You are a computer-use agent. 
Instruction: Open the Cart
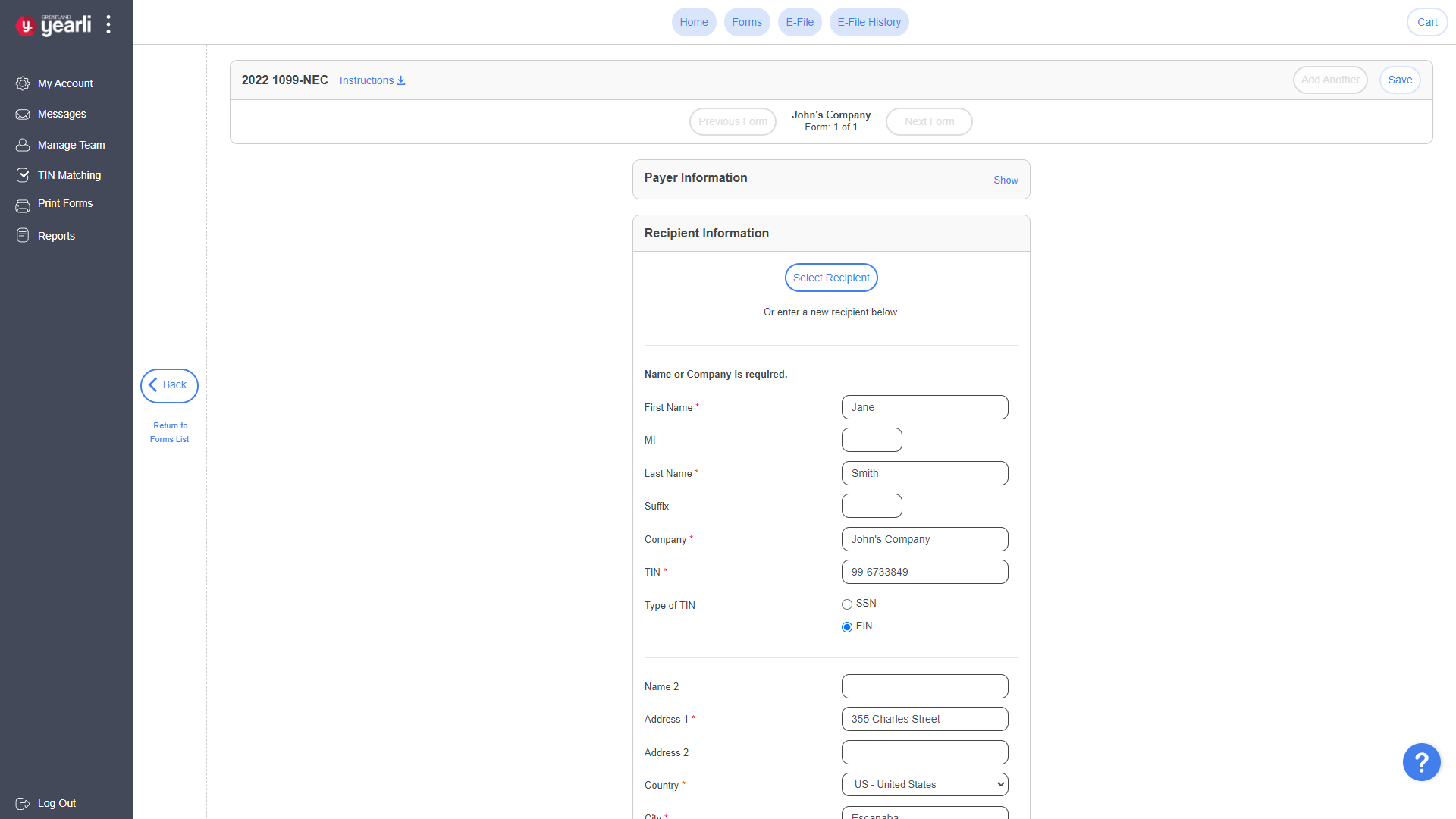pos(1427,22)
